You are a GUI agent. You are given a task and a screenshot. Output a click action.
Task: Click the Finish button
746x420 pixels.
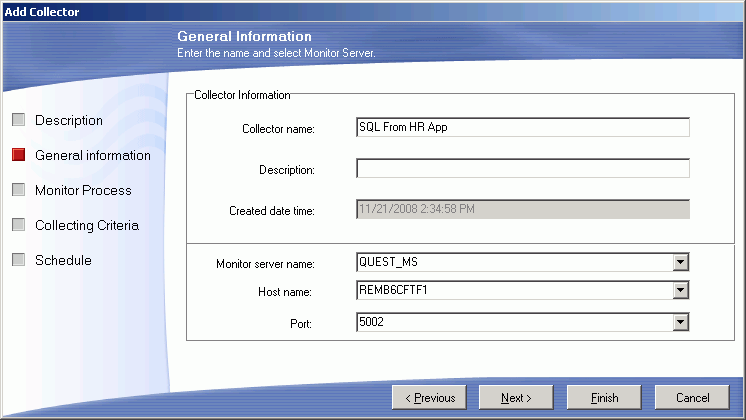[x=604, y=397]
